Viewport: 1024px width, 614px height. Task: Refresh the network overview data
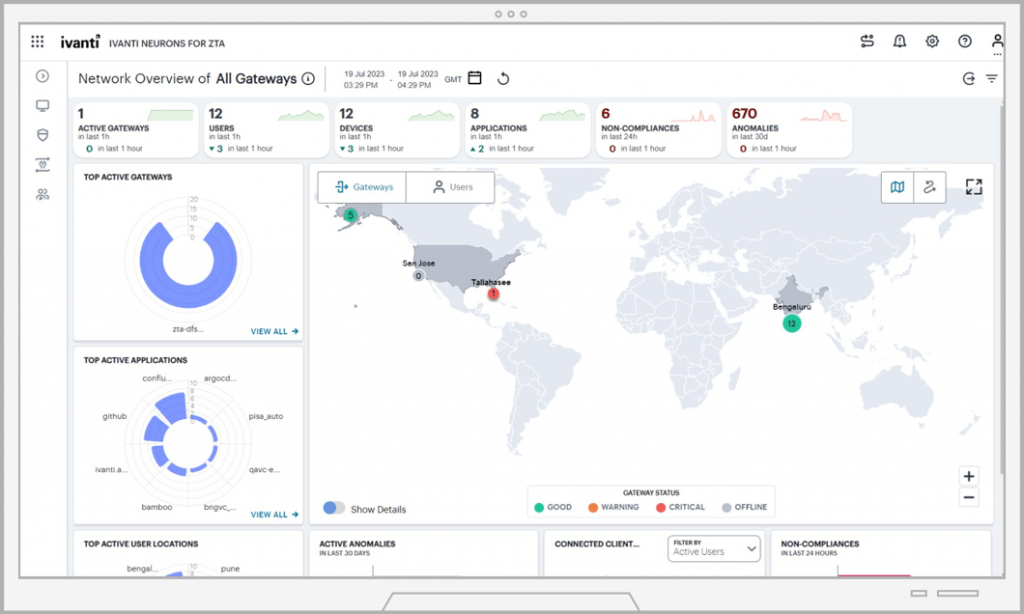(503, 78)
